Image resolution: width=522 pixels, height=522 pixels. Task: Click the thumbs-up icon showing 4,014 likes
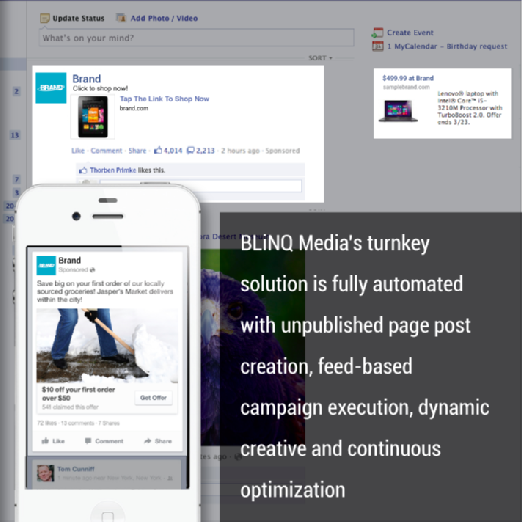pos(158,150)
